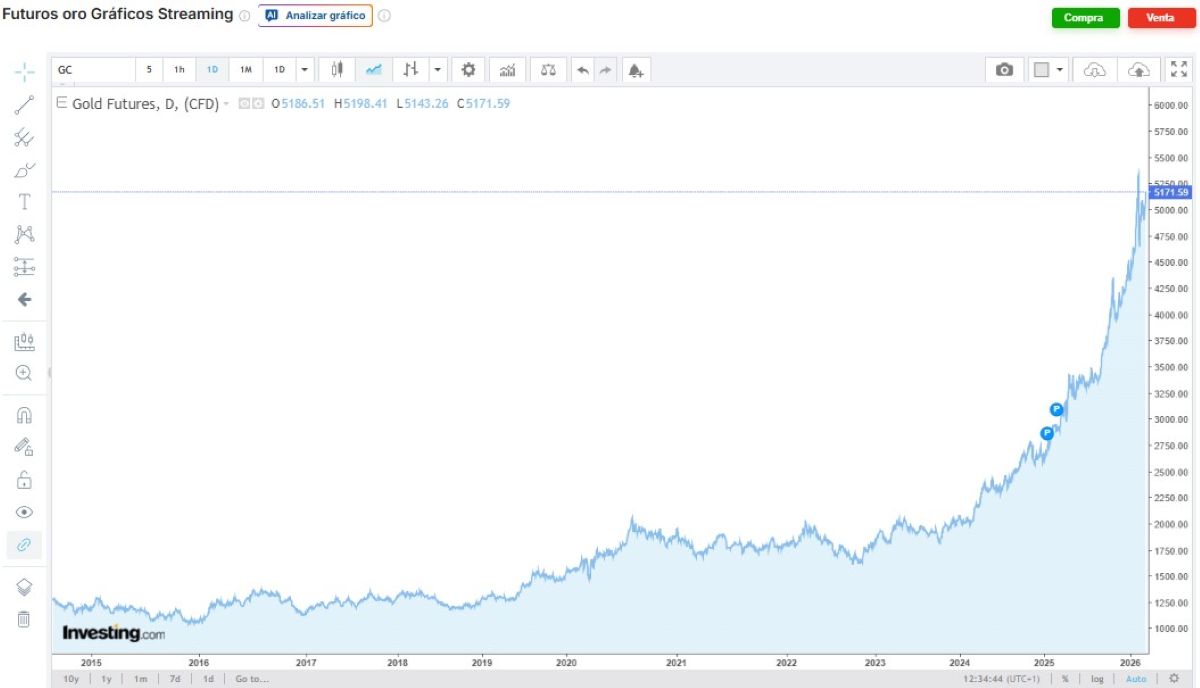The width and height of the screenshot is (1200, 688).
Task: Take a chart snapshot with camera icon
Action: click(1004, 70)
